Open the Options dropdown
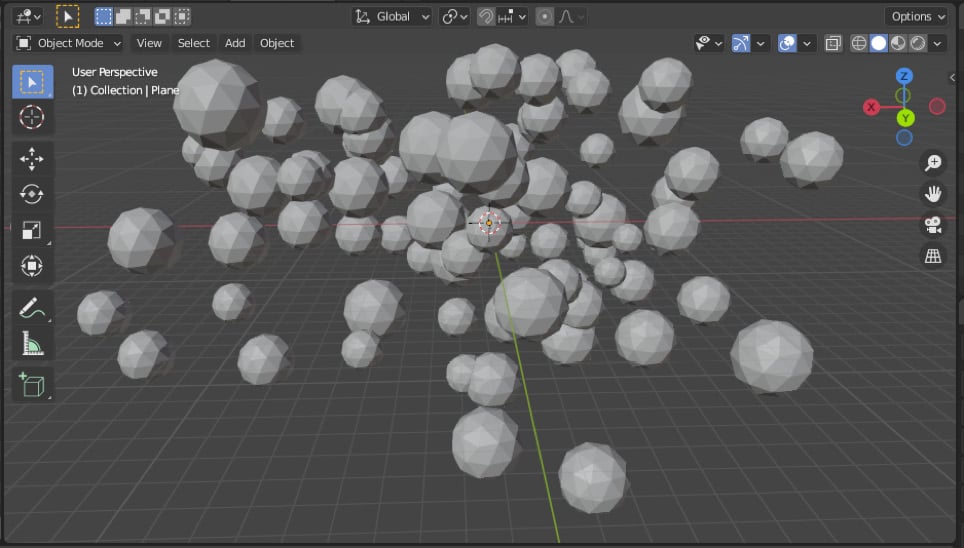Viewport: 964px width, 548px height. click(916, 17)
